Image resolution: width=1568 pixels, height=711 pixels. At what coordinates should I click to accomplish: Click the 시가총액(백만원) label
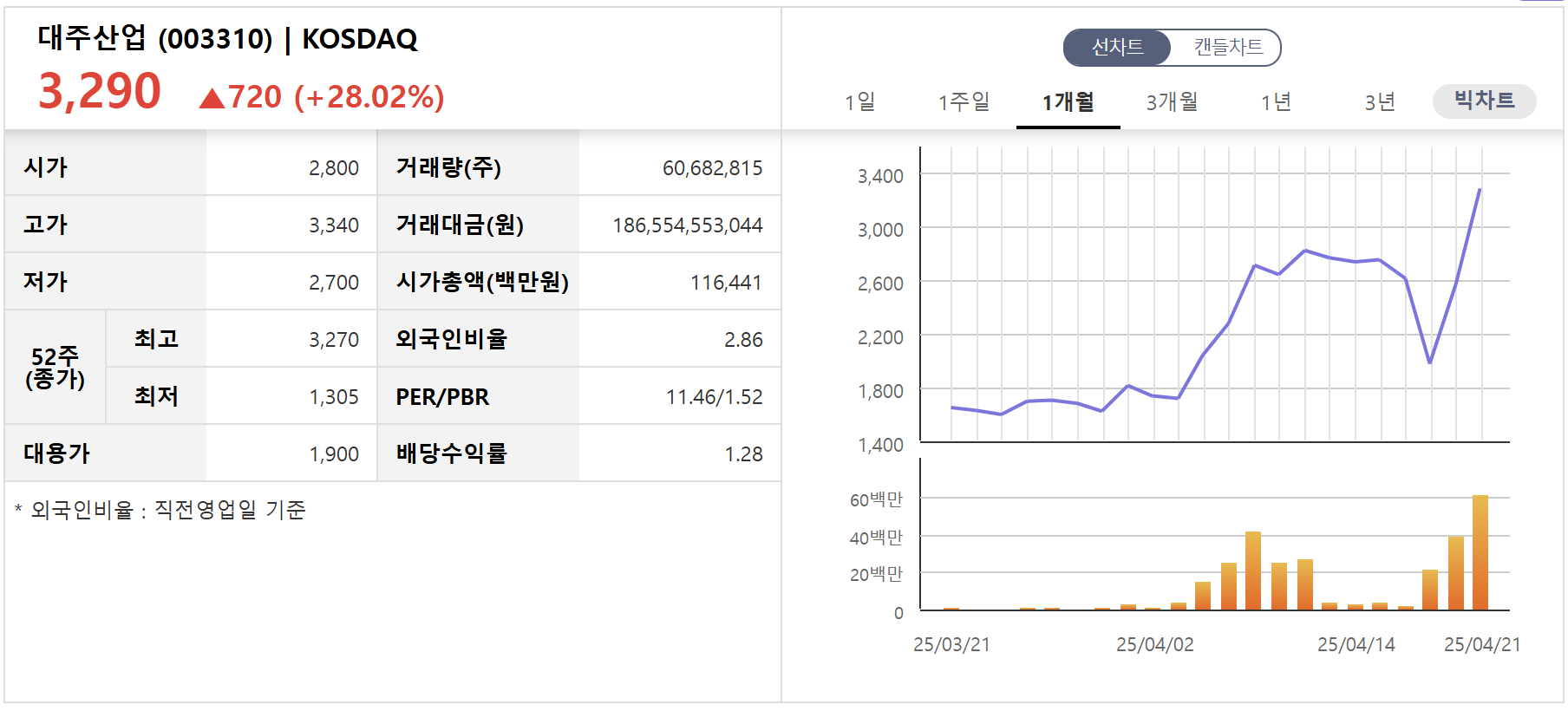point(482,282)
